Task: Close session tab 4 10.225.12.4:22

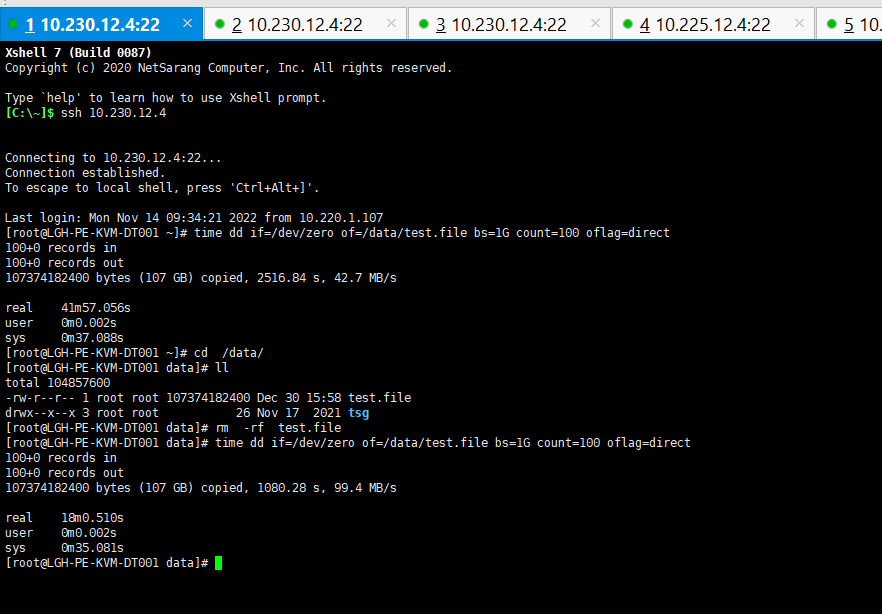Action: pyautogui.click(x=799, y=24)
